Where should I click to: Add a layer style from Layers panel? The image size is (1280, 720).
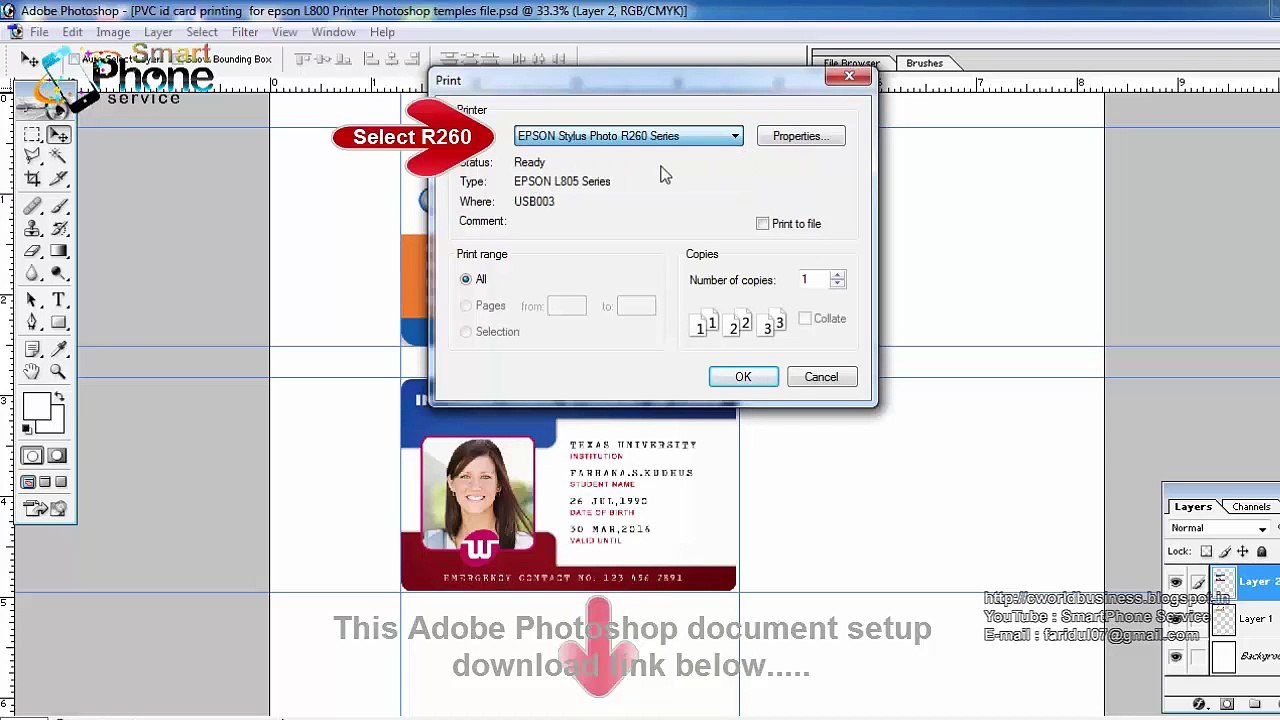[x=1199, y=704]
